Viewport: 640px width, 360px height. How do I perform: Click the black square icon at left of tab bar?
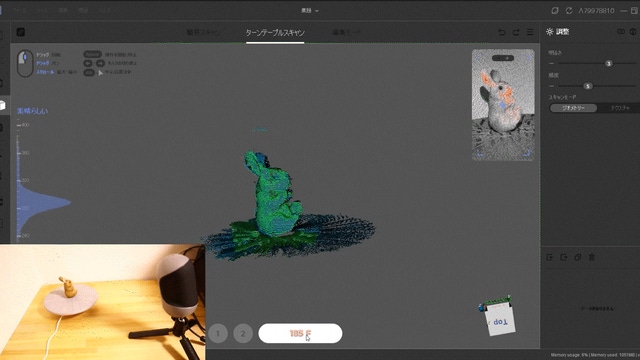(x=21, y=32)
